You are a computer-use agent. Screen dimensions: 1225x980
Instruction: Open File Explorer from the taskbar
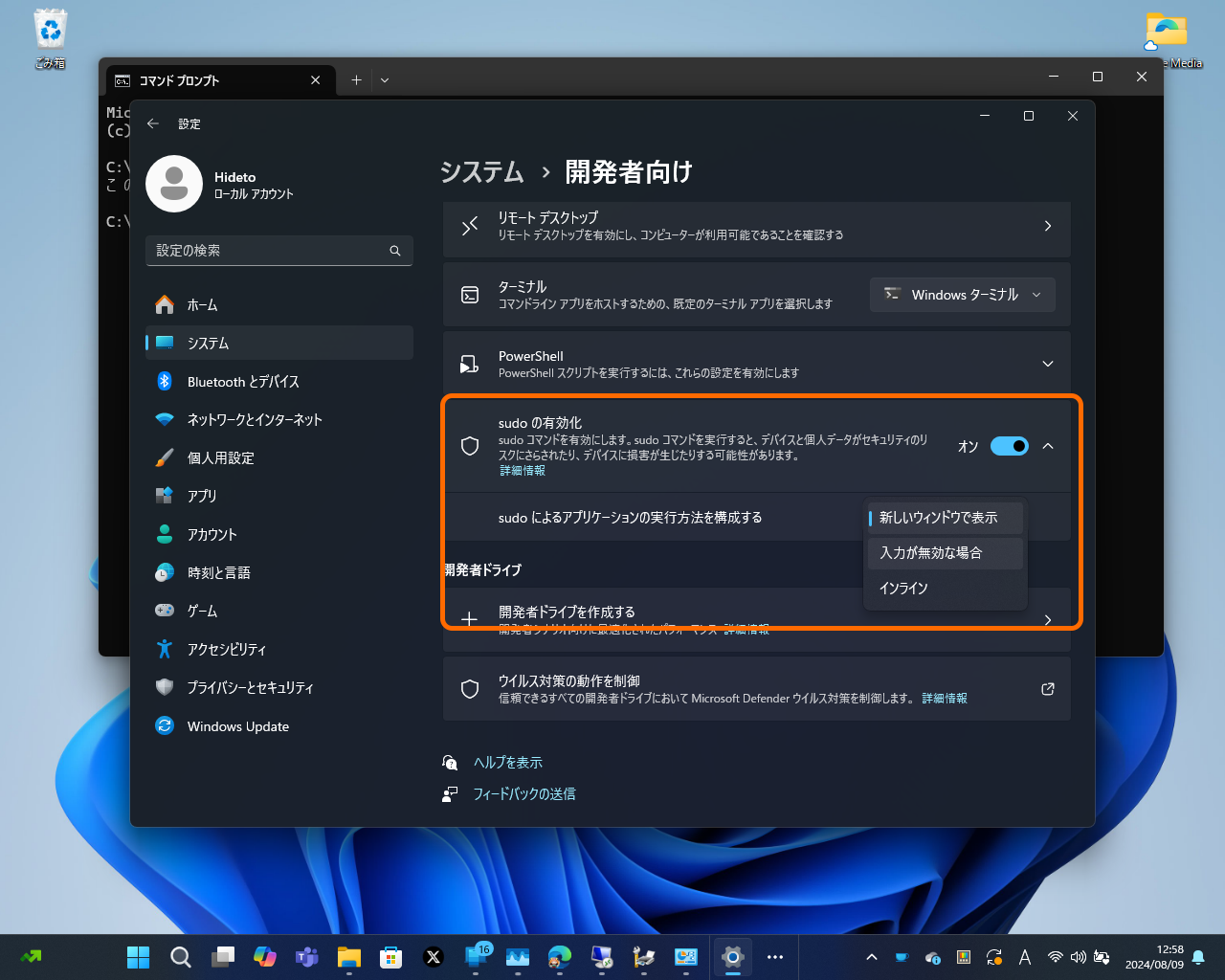[348, 957]
